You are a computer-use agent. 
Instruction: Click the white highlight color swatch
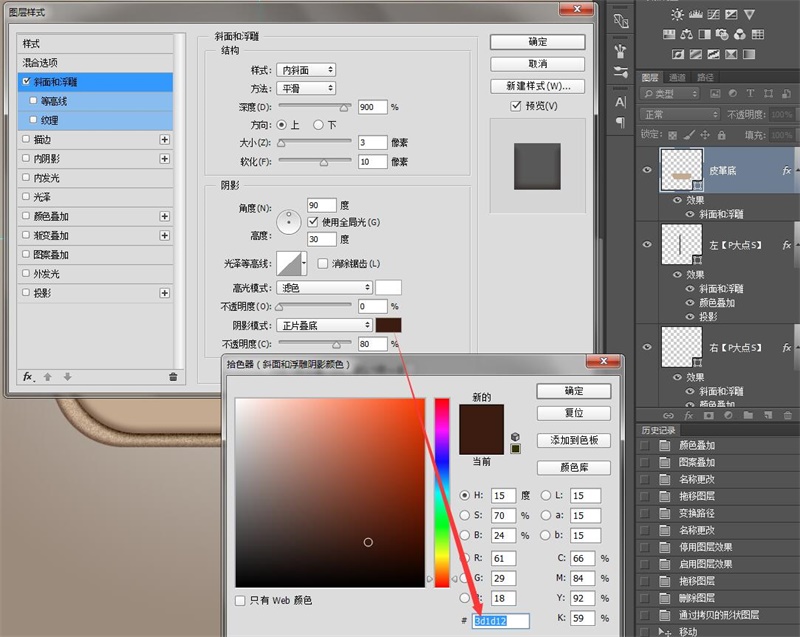pos(388,288)
